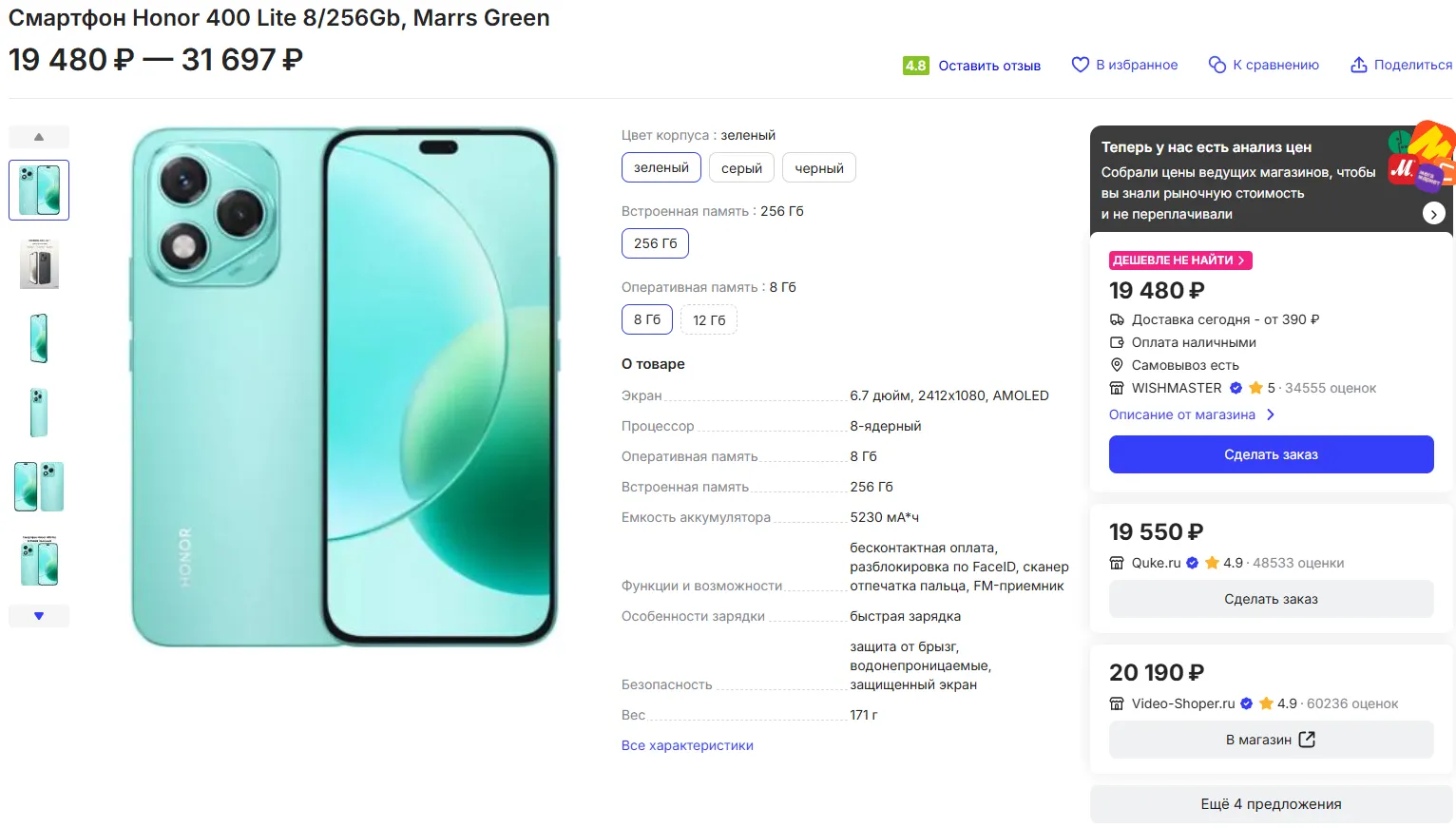This screenshot has height=828, width=1456.
Task: Select the 256 Гб storage option
Action: coord(655,243)
